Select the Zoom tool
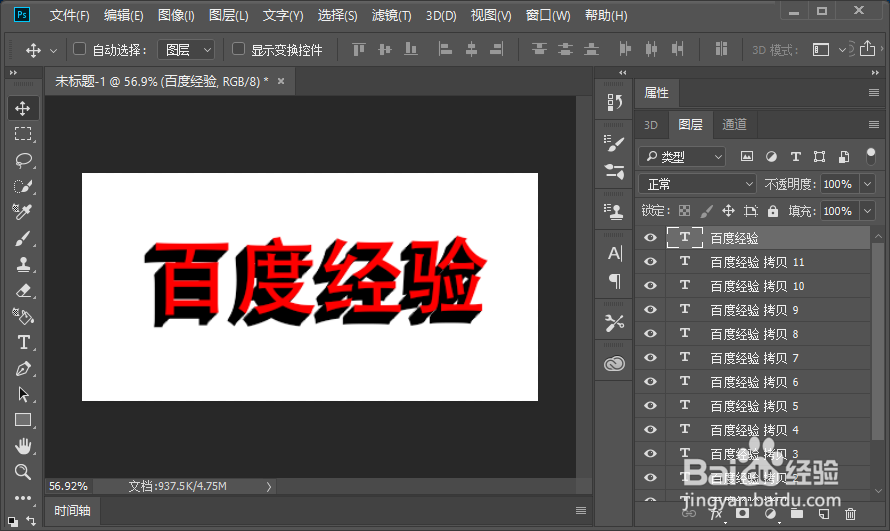This screenshot has width=890, height=531. coord(23,472)
